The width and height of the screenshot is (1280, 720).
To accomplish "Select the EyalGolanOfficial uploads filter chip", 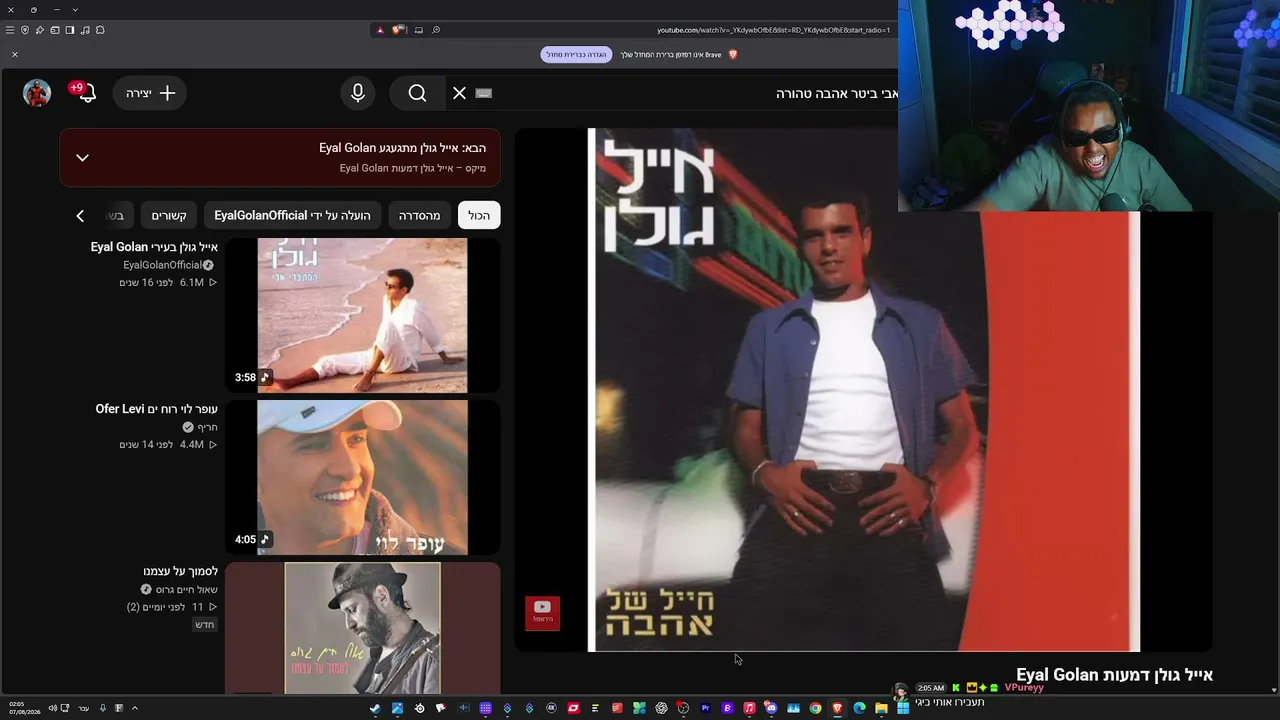I will click(x=292, y=215).
